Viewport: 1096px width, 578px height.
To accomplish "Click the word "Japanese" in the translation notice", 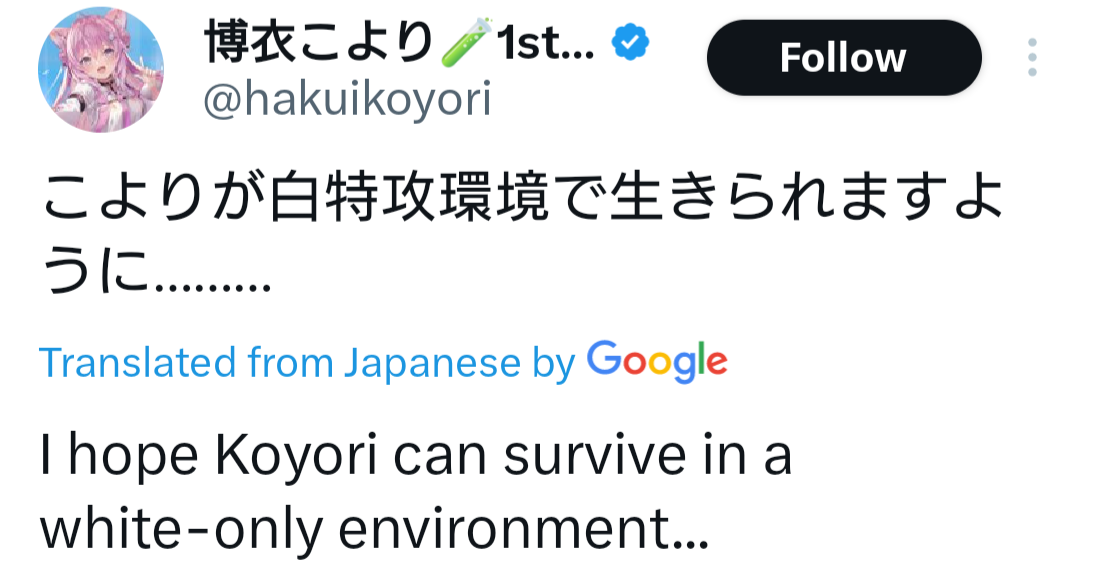I will (x=432, y=363).
